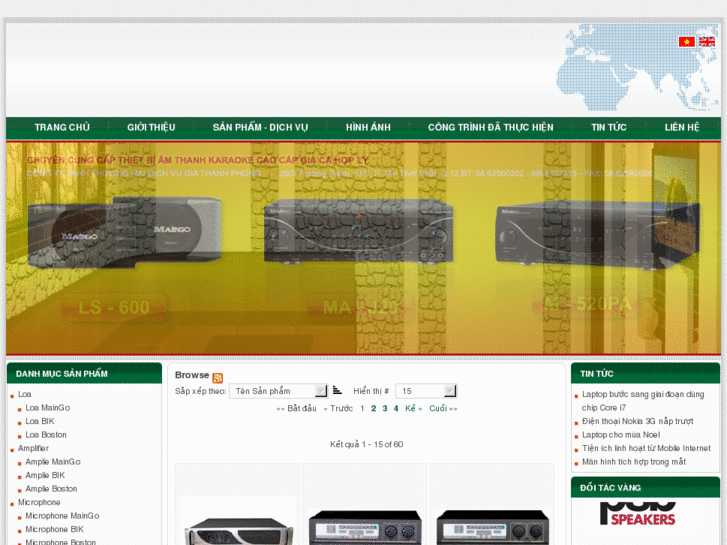Expand the Sắp xếp theo dropdown
Screen dimensions: 727x545
coord(279,391)
